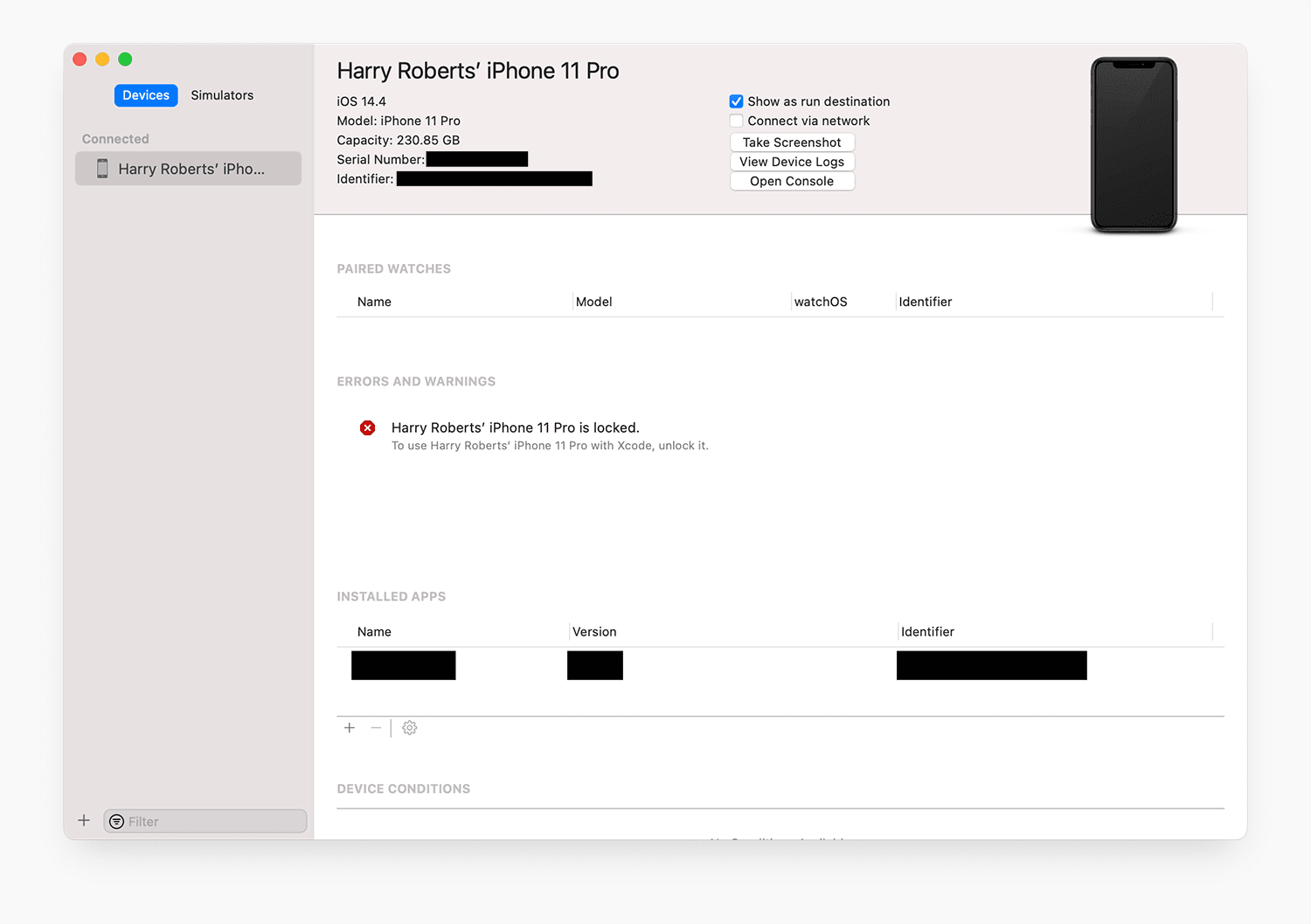Click the Open Console button
The image size is (1311, 924).
792,181
